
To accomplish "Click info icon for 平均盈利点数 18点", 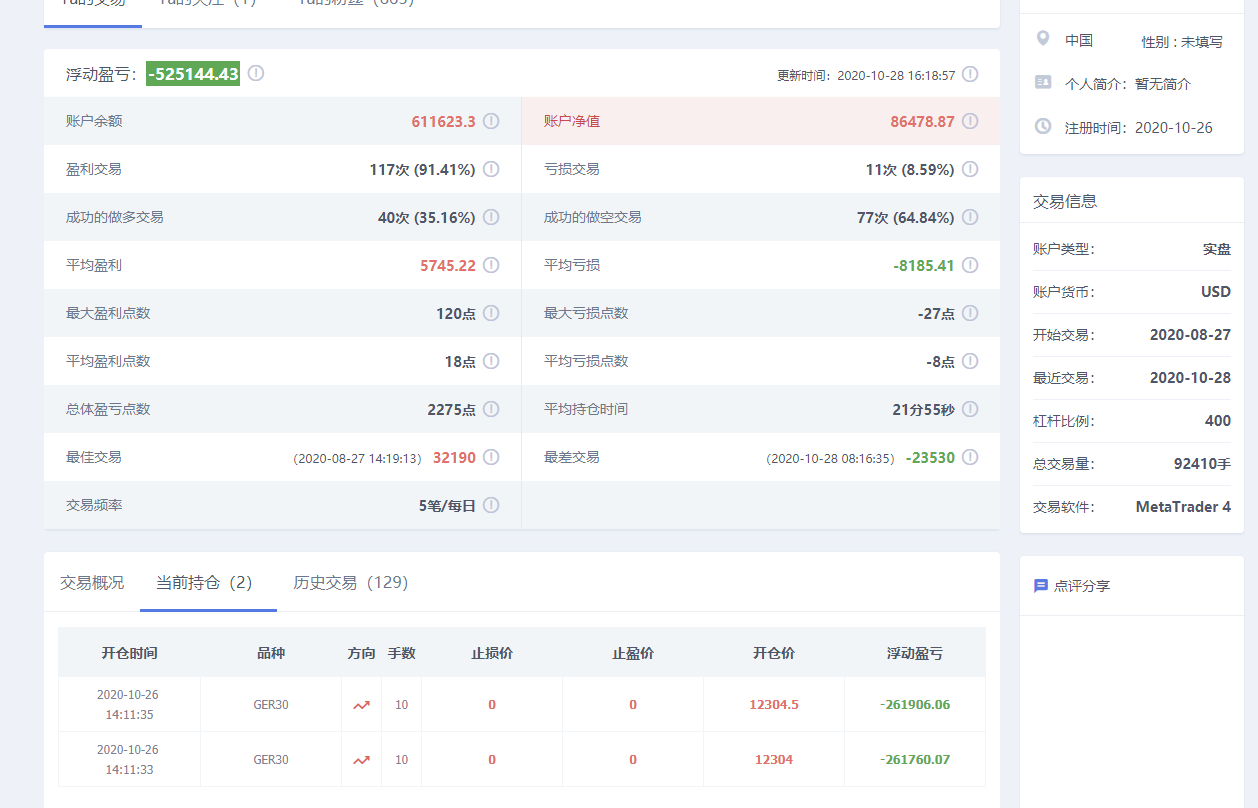I will [491, 361].
